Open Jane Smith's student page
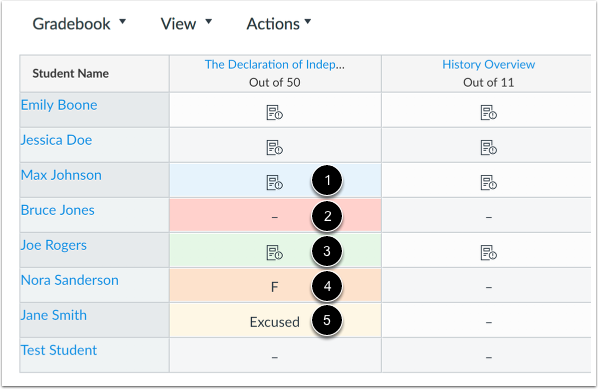 pyautogui.click(x=54, y=315)
